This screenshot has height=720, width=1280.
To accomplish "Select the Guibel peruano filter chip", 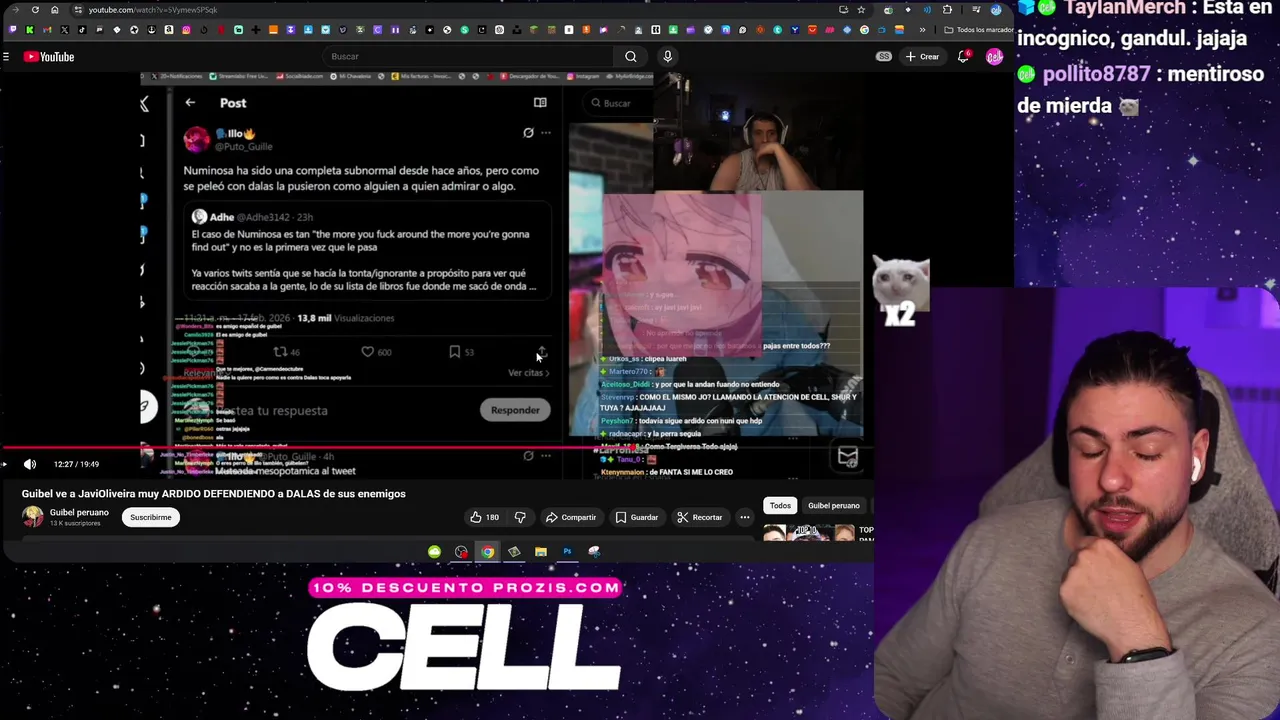I will pos(833,505).
